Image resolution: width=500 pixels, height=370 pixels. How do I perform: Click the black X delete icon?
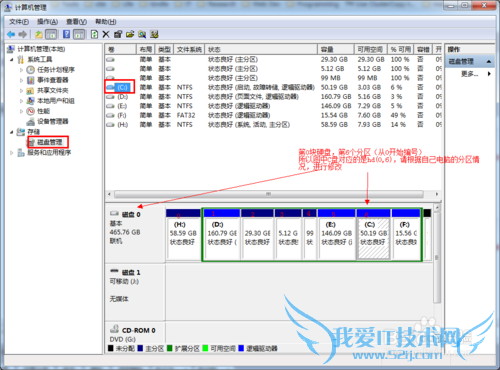pos(106,34)
